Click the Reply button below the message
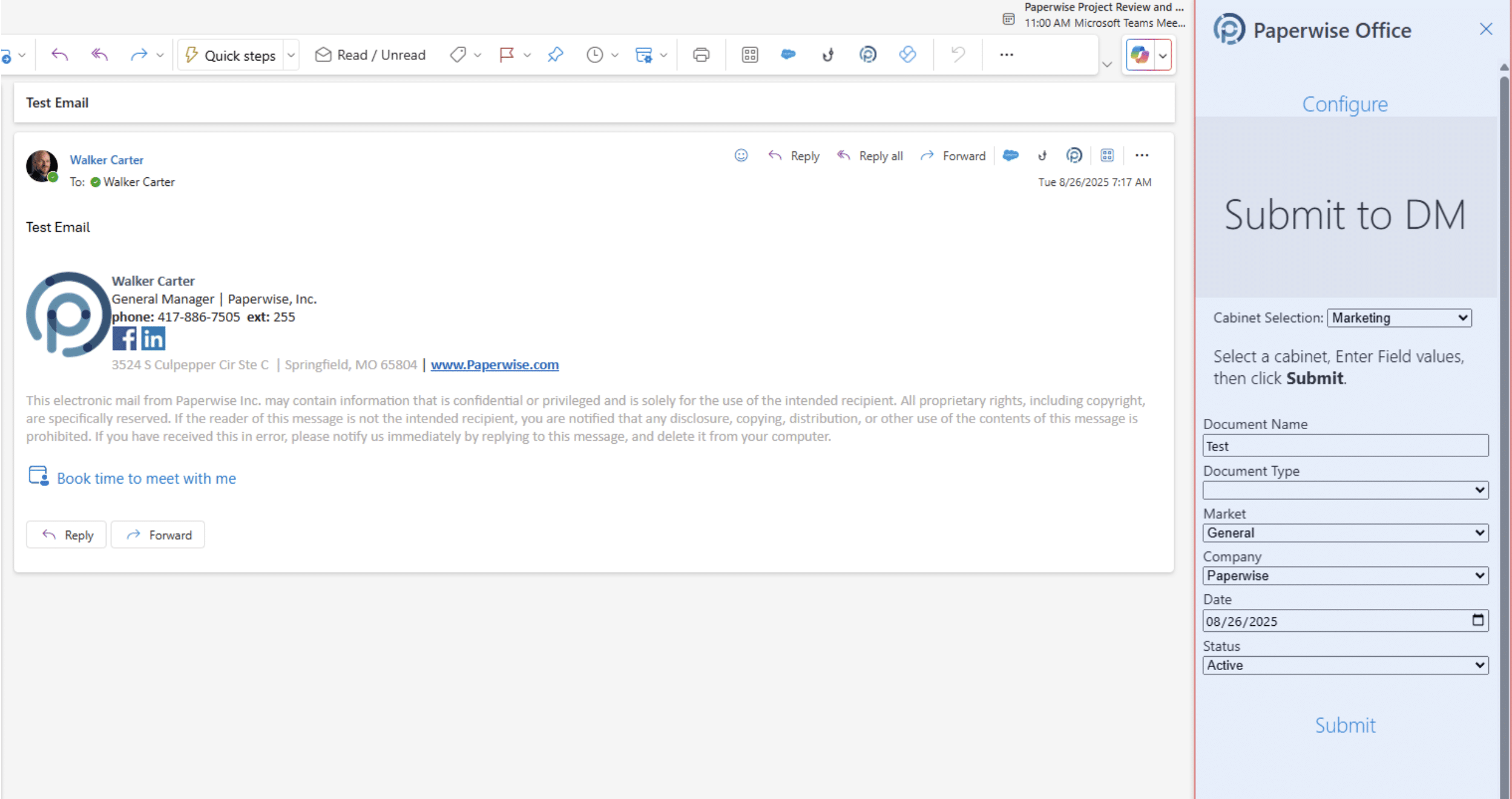1512x799 pixels. [x=67, y=535]
